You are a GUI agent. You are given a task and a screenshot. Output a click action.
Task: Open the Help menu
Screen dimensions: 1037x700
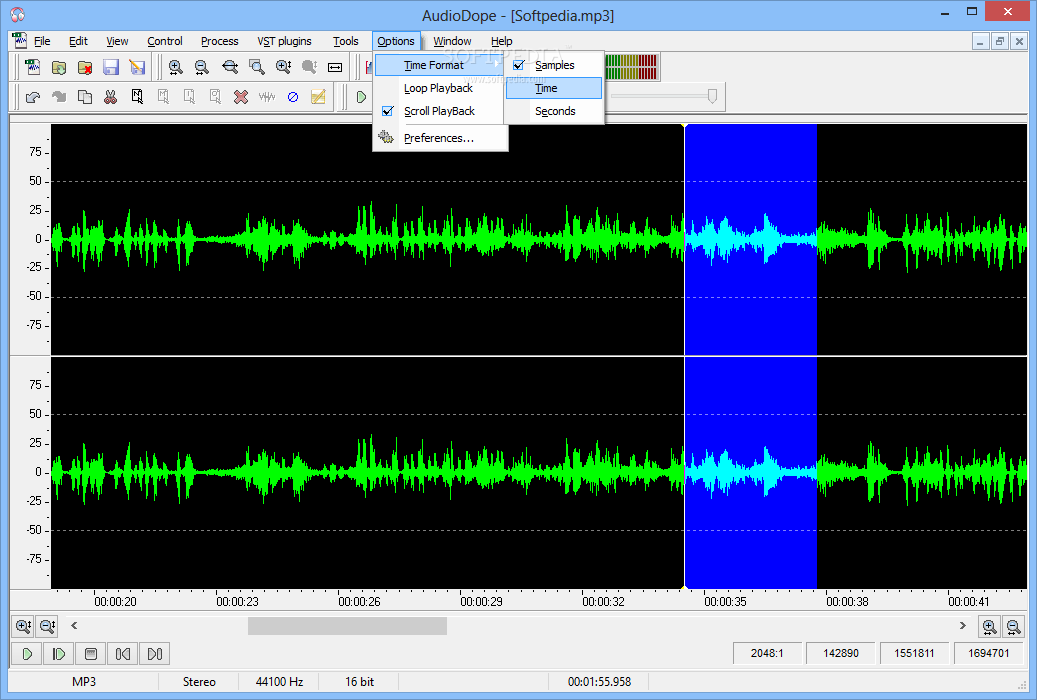pyautogui.click(x=501, y=41)
